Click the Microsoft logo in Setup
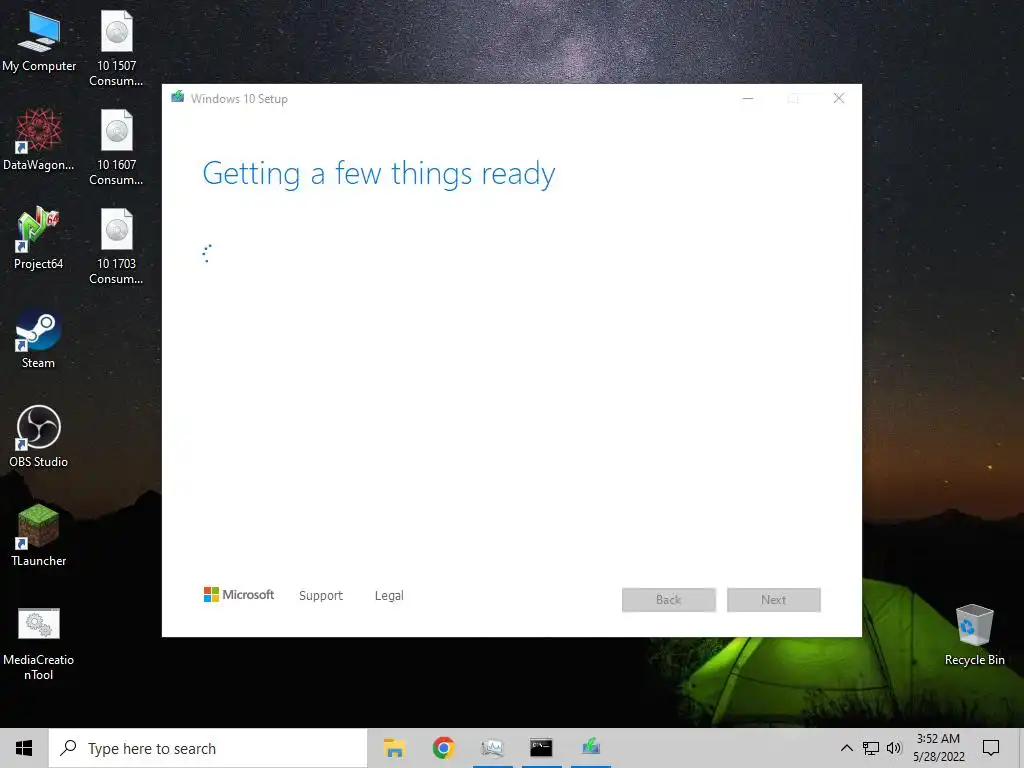1024x768 pixels. 238,594
